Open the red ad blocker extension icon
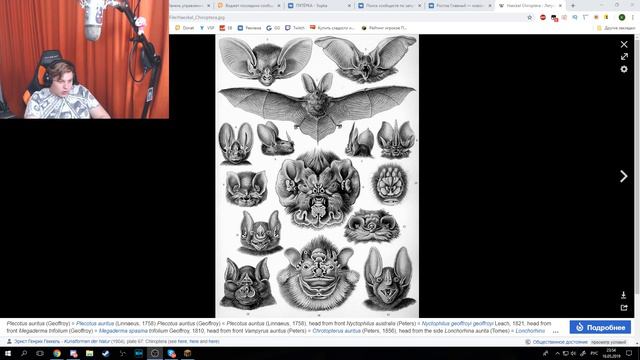The image size is (640, 360). pyautogui.click(x=543, y=18)
